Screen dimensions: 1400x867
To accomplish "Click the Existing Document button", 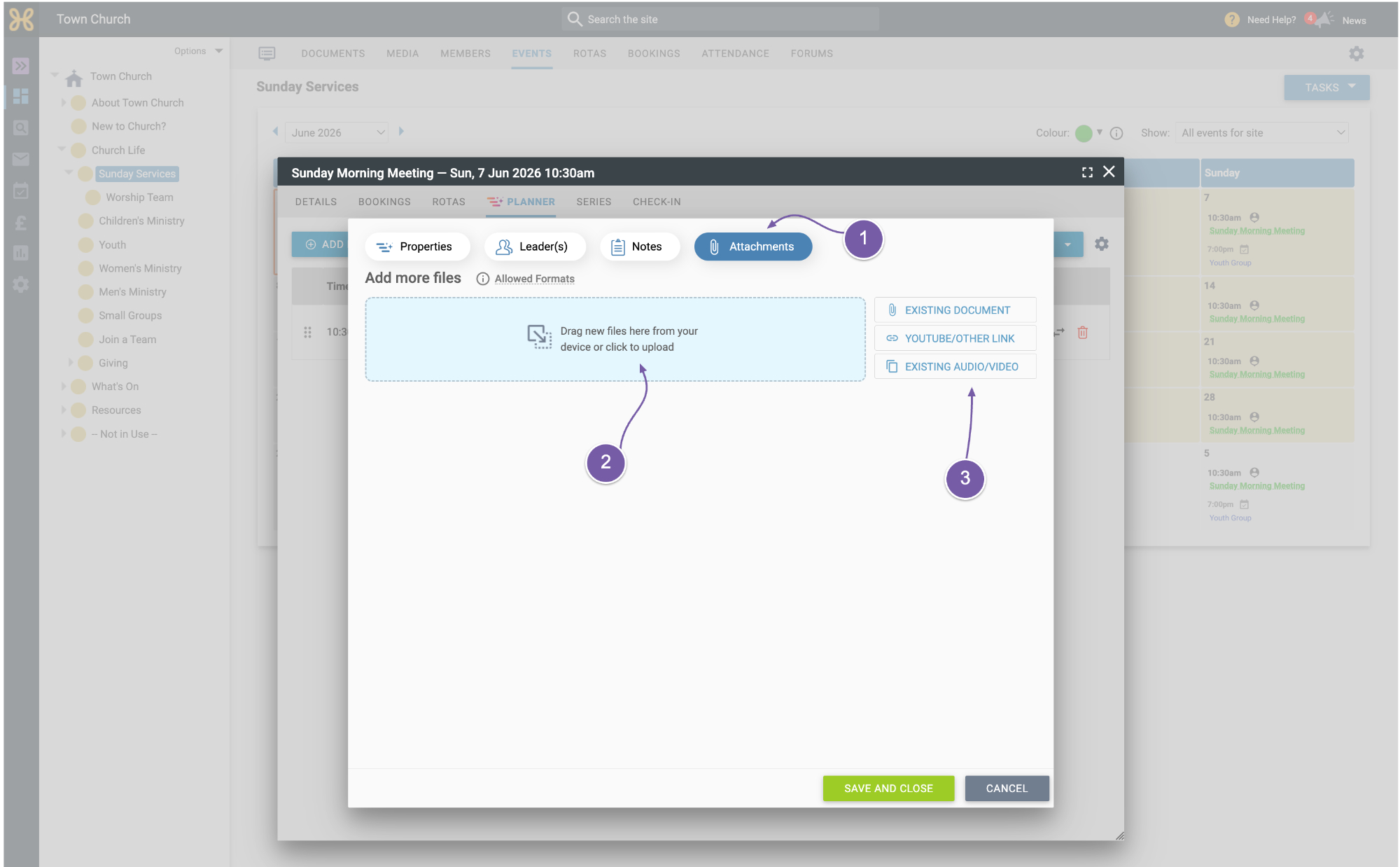I will click(955, 310).
